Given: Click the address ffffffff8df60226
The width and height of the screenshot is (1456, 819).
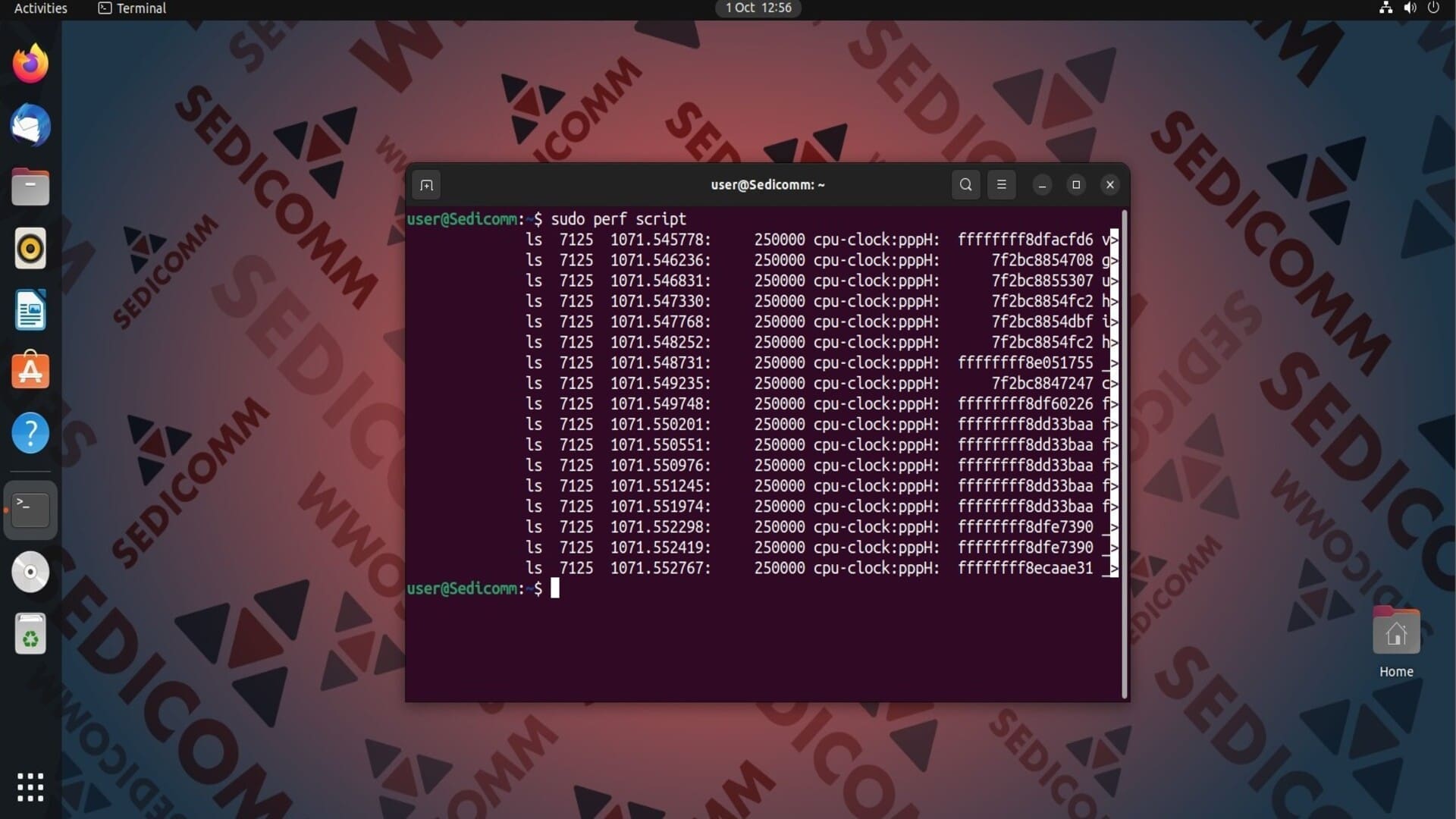Looking at the screenshot, I should (1025, 403).
